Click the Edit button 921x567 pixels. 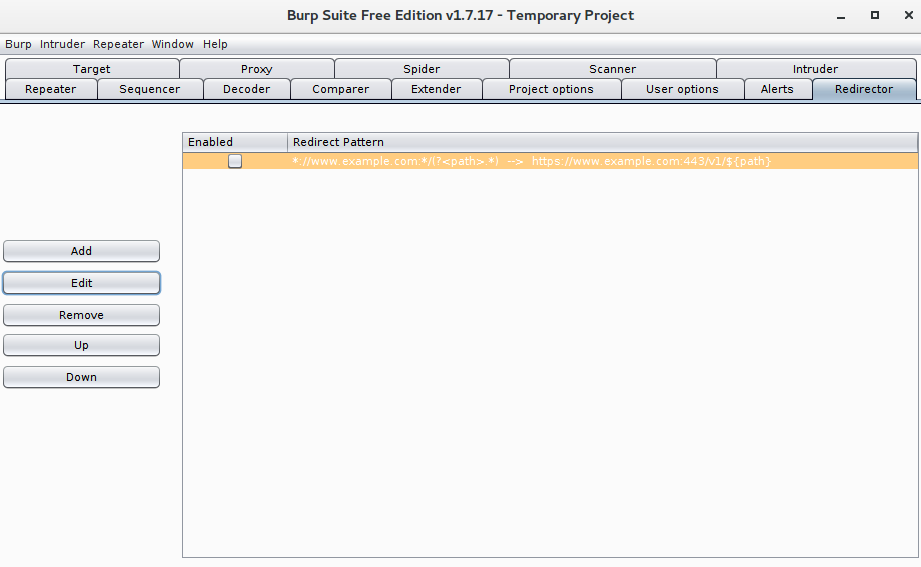(x=81, y=283)
